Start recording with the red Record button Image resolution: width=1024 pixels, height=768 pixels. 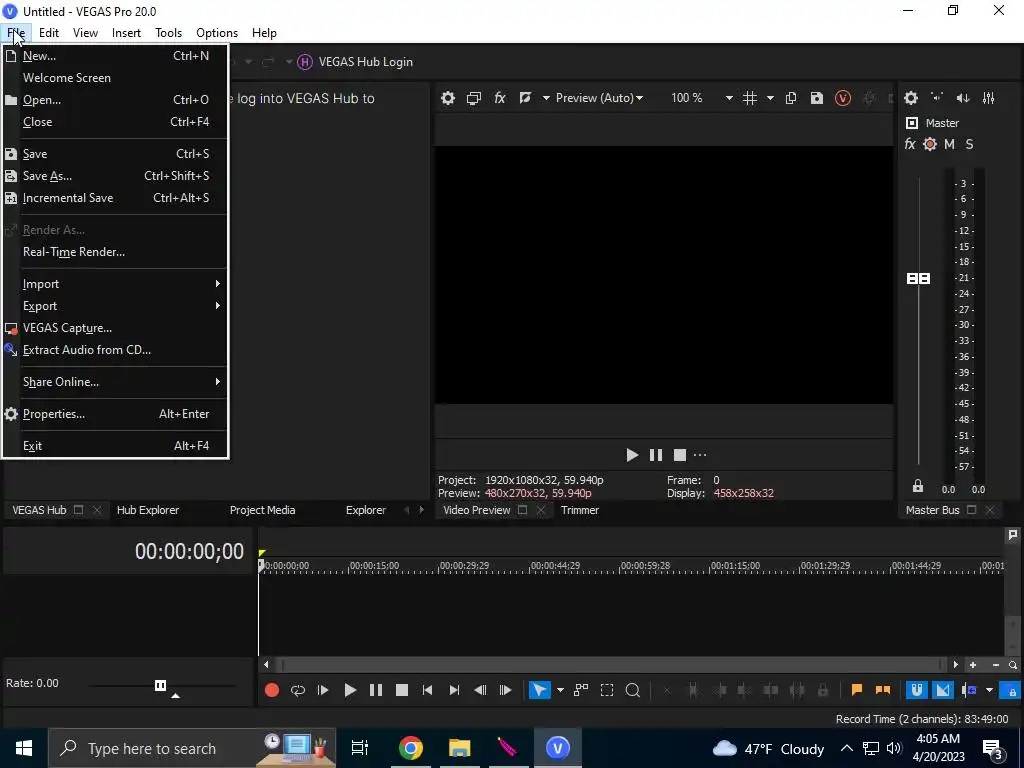coord(272,690)
